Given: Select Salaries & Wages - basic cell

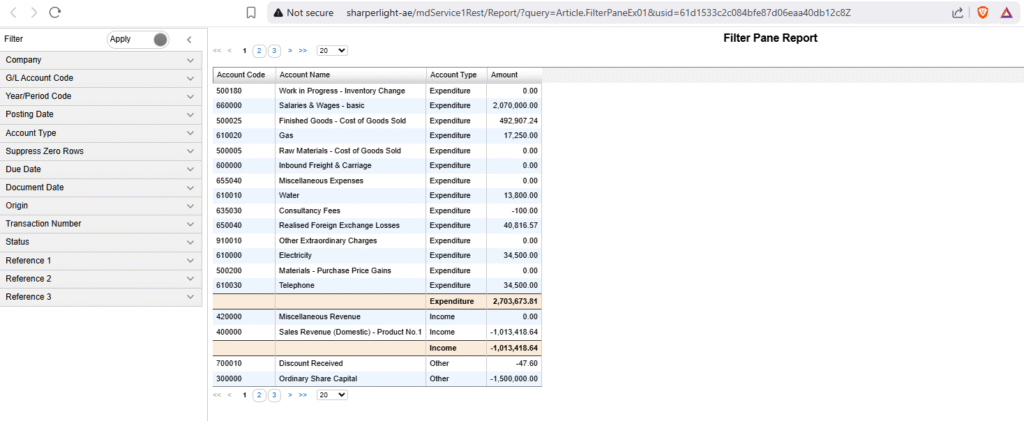Looking at the screenshot, I should (x=351, y=106).
